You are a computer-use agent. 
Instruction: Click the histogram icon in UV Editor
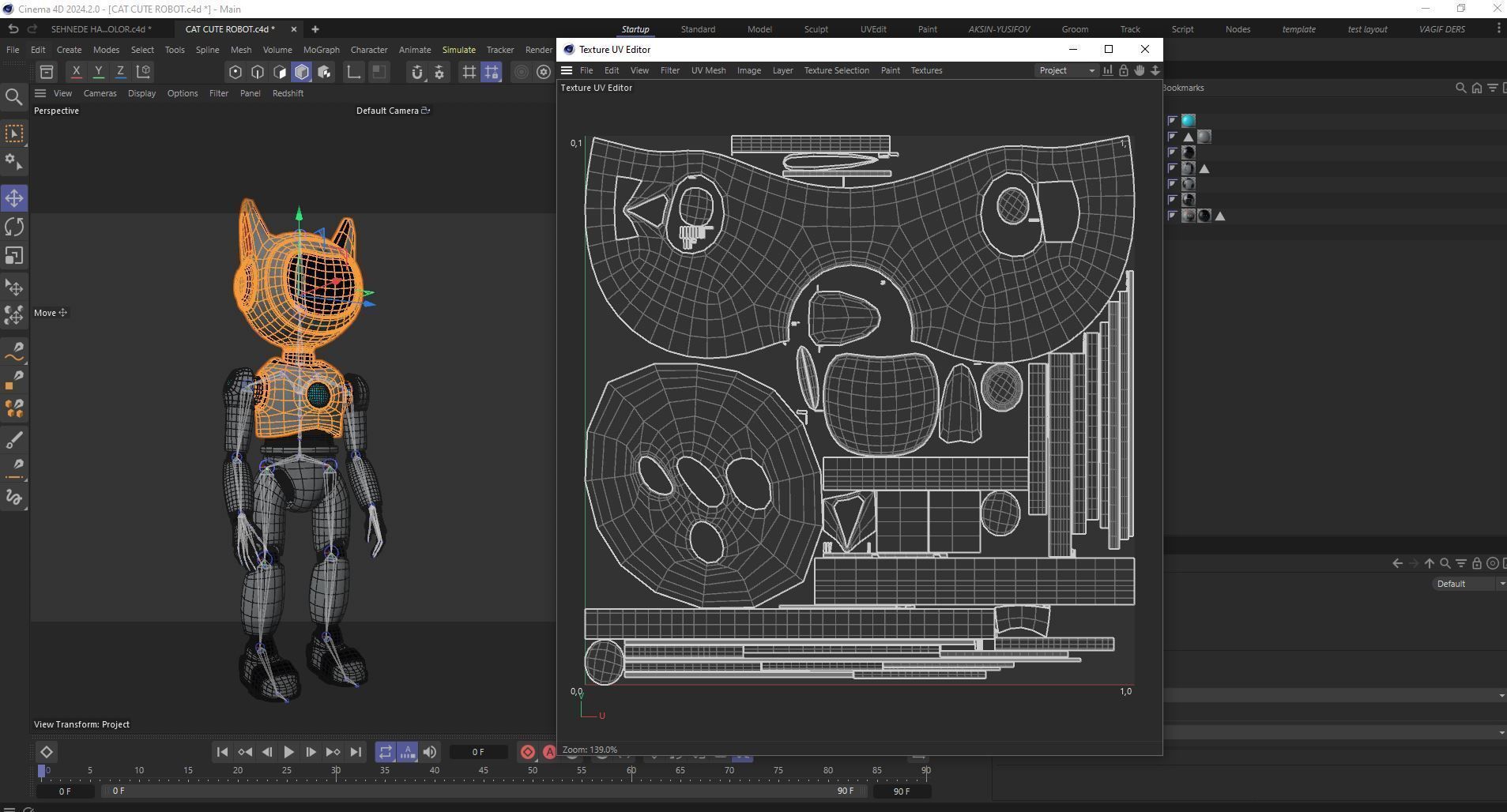click(1108, 70)
